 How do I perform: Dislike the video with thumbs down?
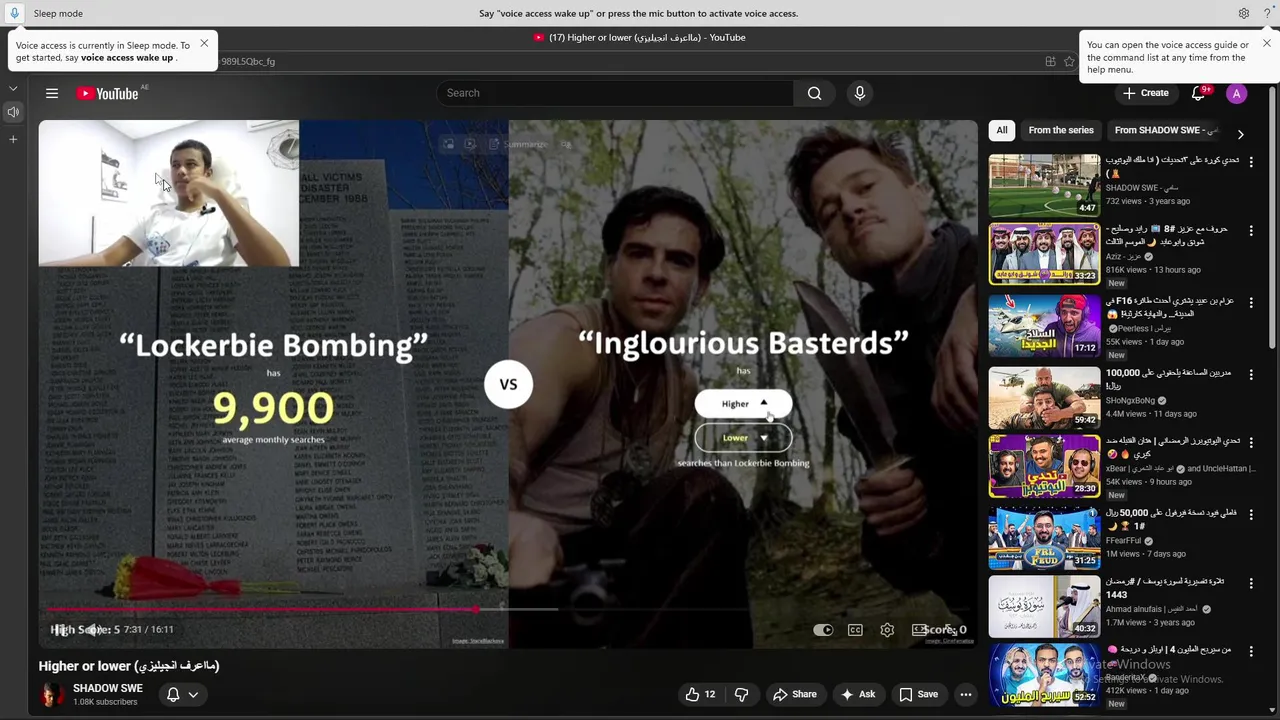[742, 694]
